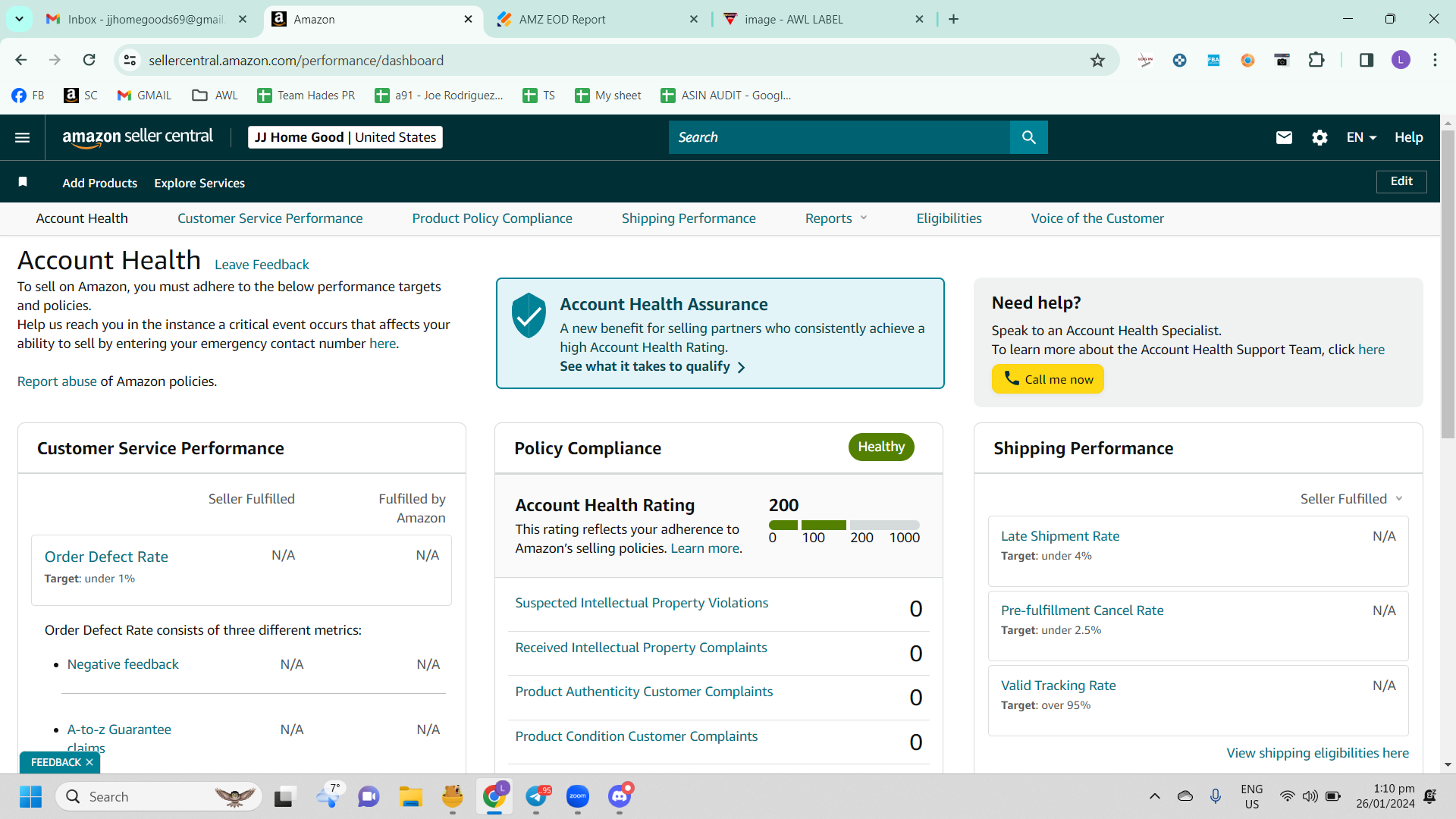Open the settings gear icon
Image resolution: width=1456 pixels, height=819 pixels.
pyautogui.click(x=1319, y=137)
